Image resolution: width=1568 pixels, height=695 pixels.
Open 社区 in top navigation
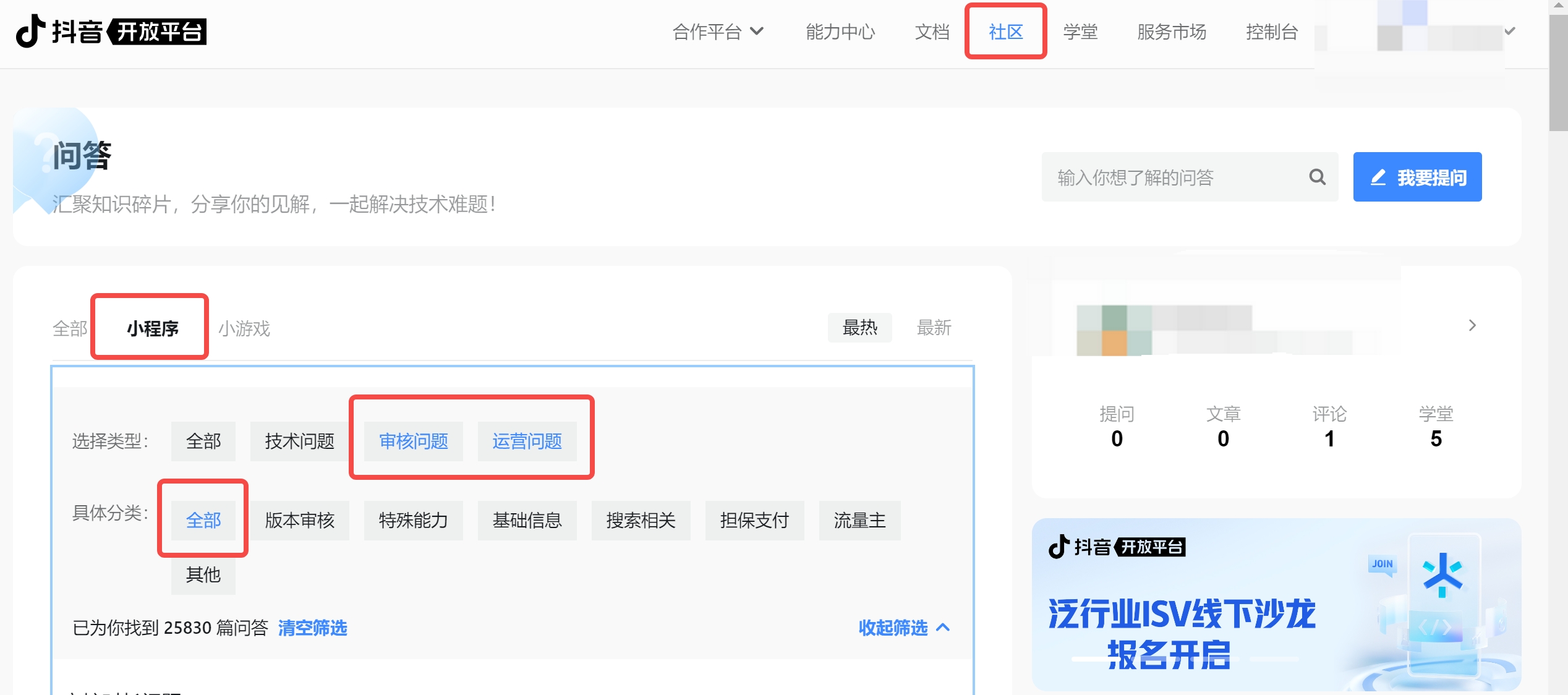[x=1005, y=32]
